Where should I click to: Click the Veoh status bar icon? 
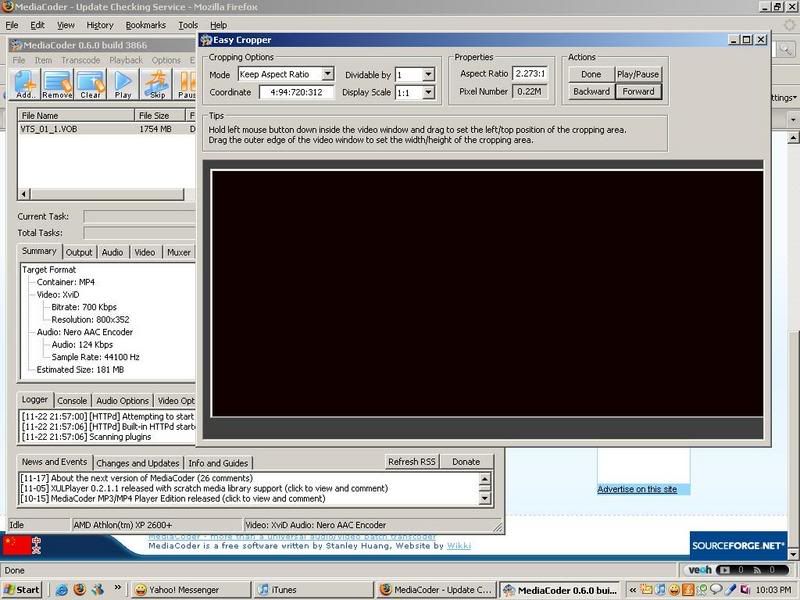700,569
